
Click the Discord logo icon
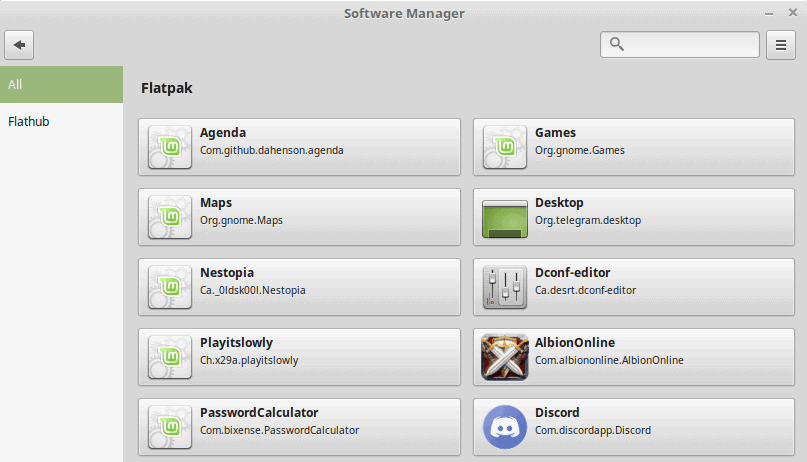504,427
